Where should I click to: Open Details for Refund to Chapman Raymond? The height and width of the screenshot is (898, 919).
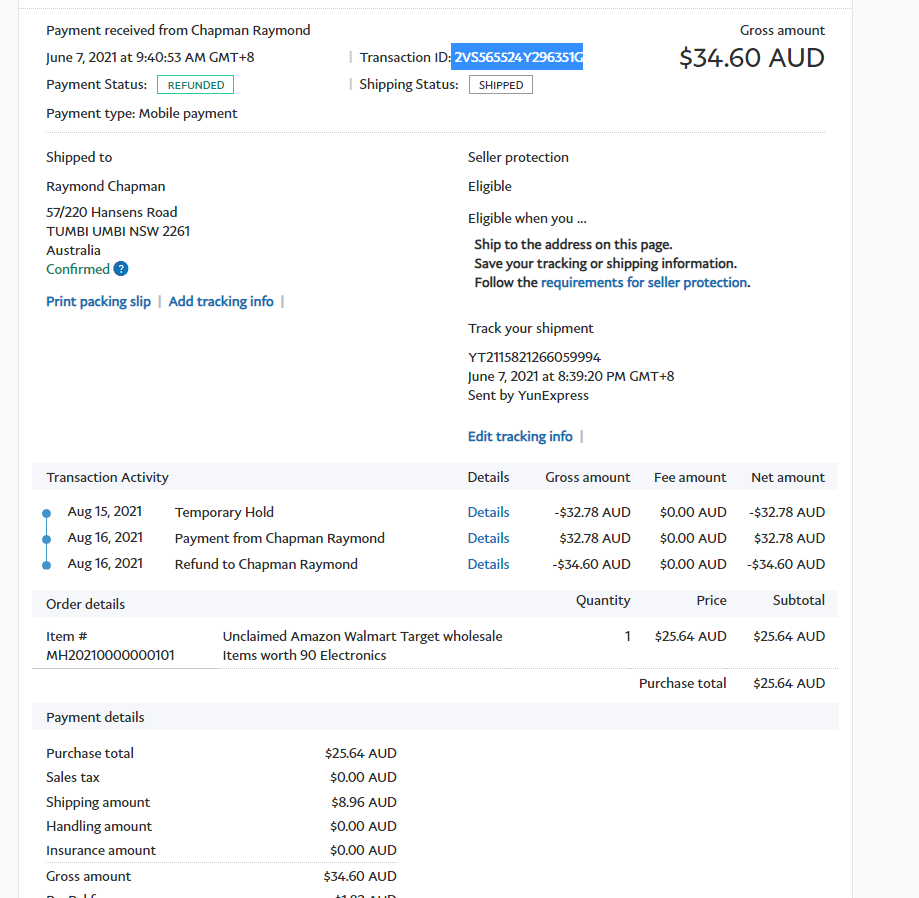[488, 564]
